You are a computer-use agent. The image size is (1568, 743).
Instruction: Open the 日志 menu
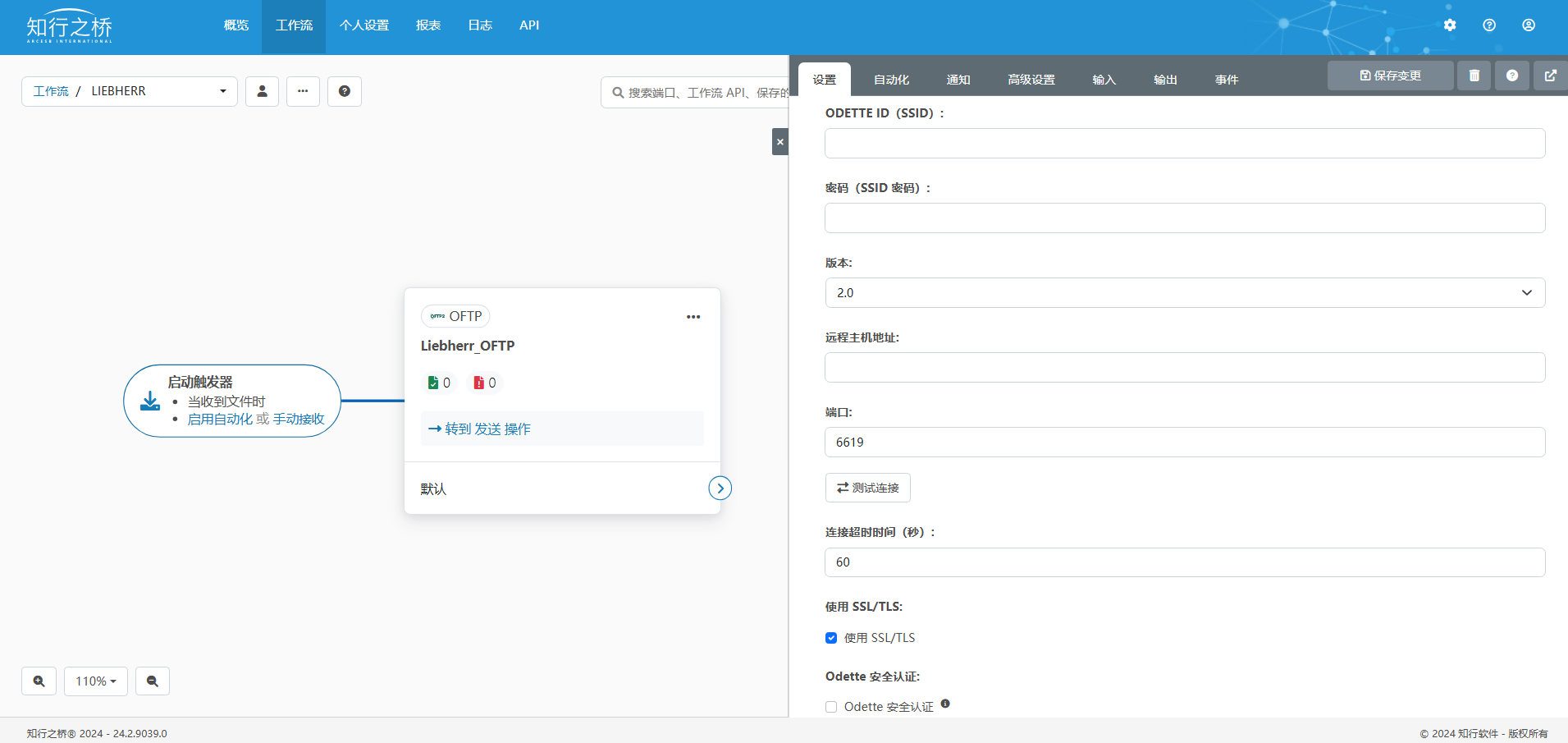pos(480,25)
